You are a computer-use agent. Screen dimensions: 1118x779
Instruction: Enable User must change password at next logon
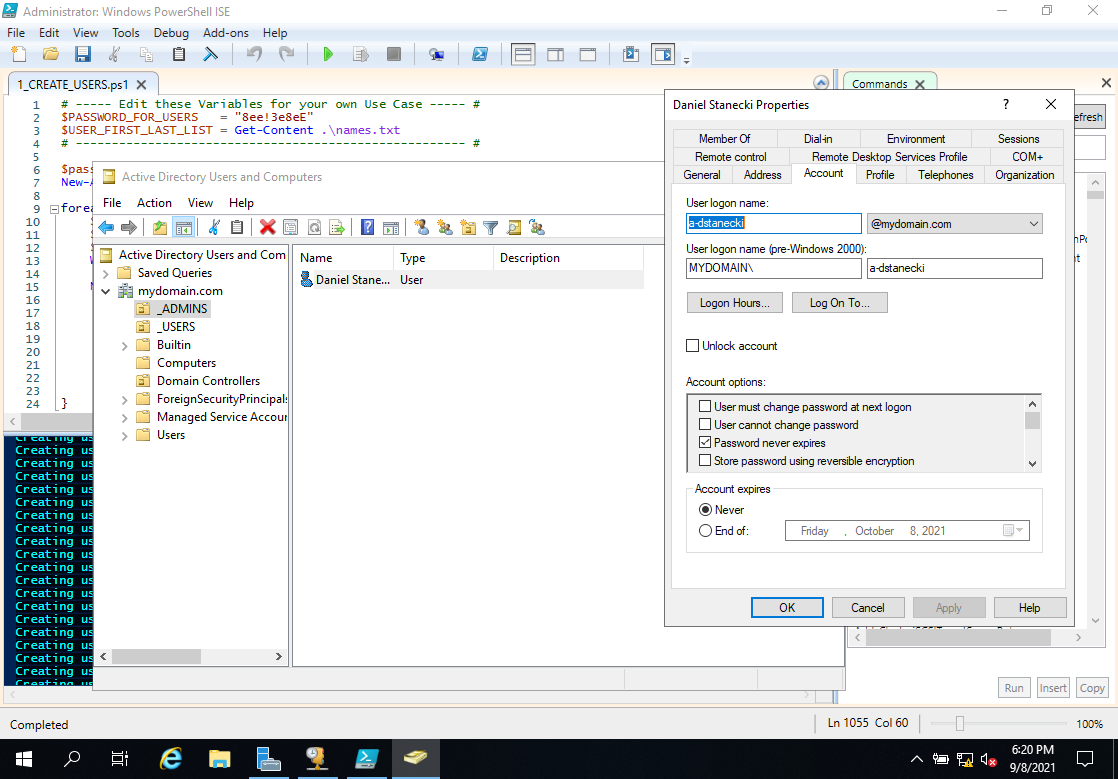705,406
